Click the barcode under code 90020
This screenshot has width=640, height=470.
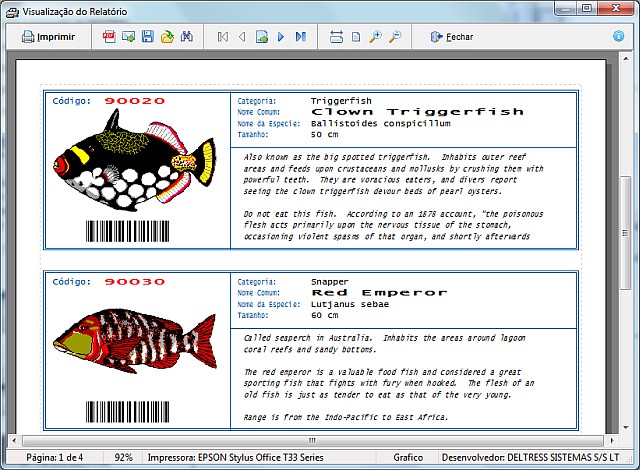tap(127, 231)
